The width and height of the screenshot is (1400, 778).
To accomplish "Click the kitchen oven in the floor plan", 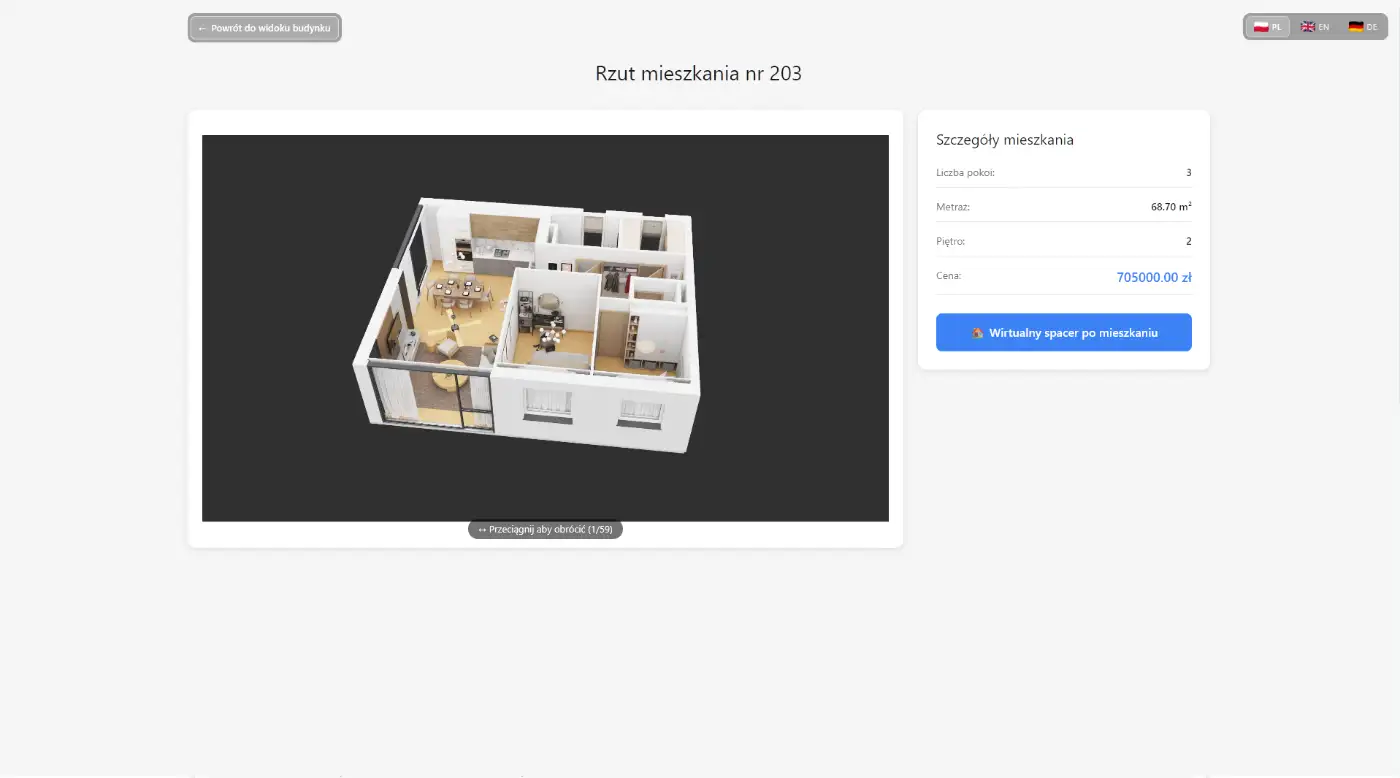I will click(x=462, y=251).
